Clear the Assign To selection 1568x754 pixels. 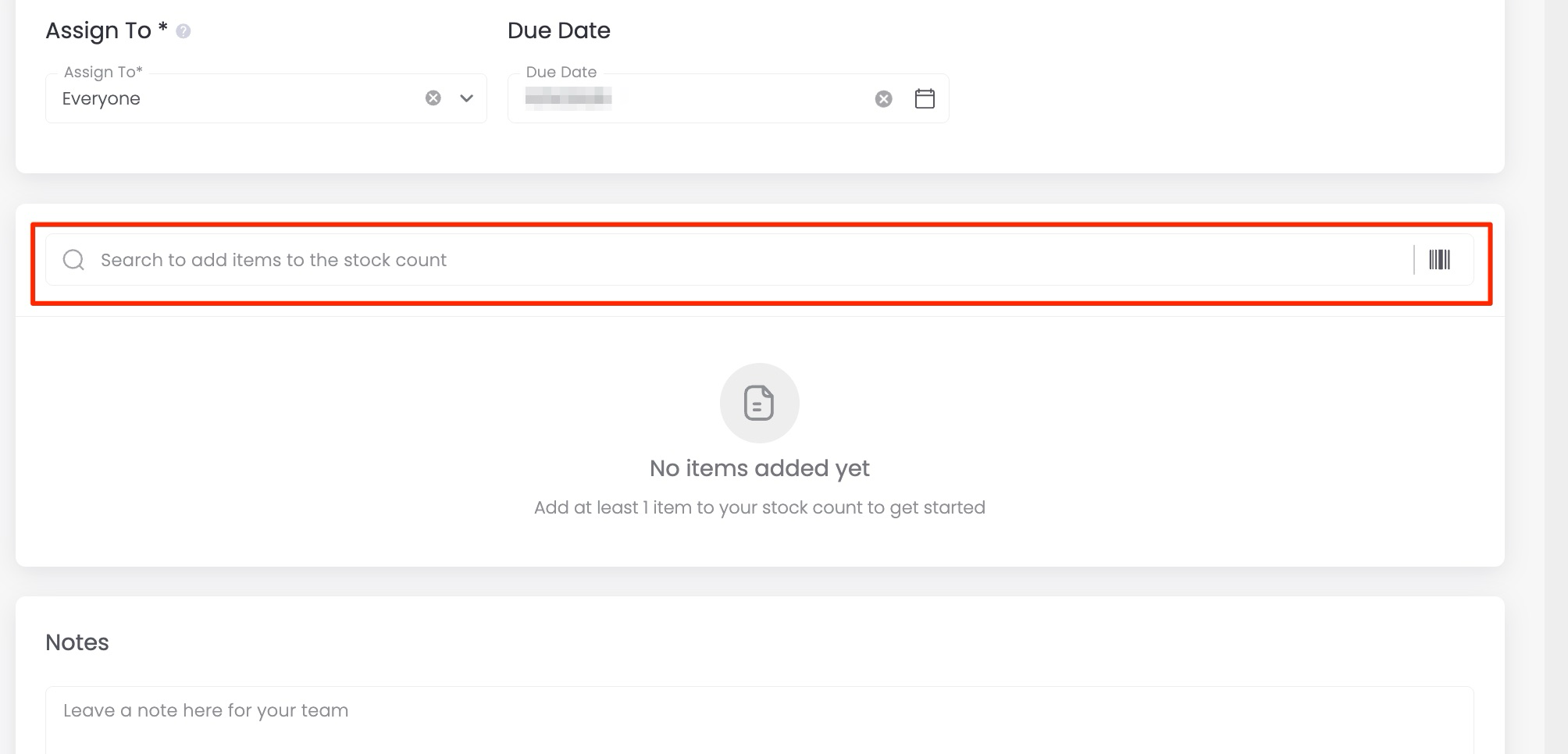click(433, 98)
